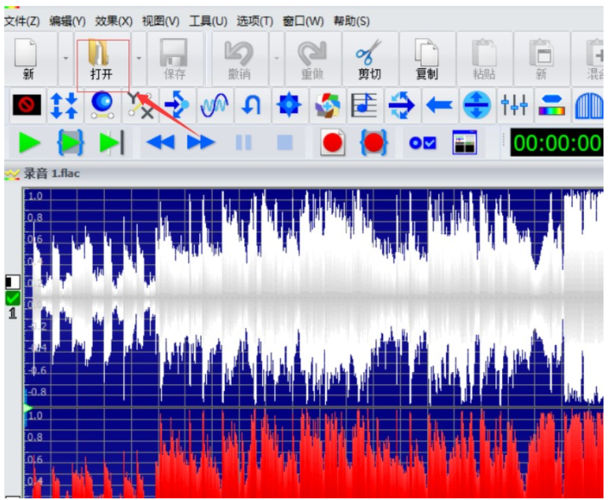Image resolution: width=612 pixels, height=500 pixels.
Task: Open the 效果(X) menu
Action: coord(113,21)
